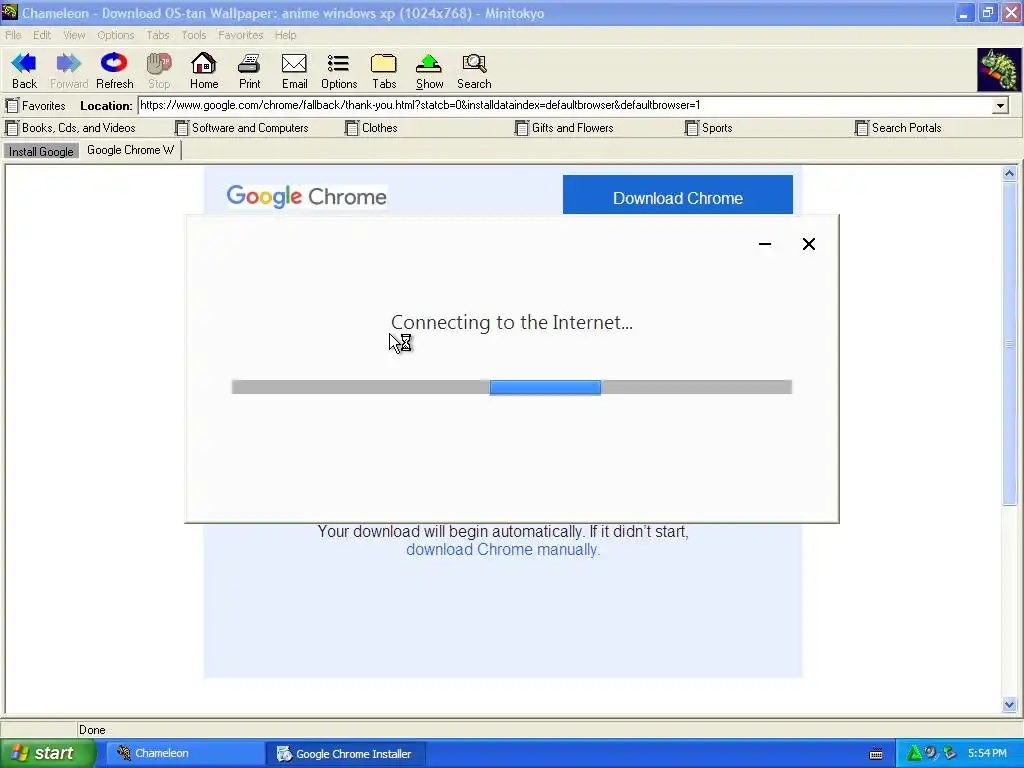The height and width of the screenshot is (768, 1024).
Task: Print the page using the printer icon
Action: (249, 63)
